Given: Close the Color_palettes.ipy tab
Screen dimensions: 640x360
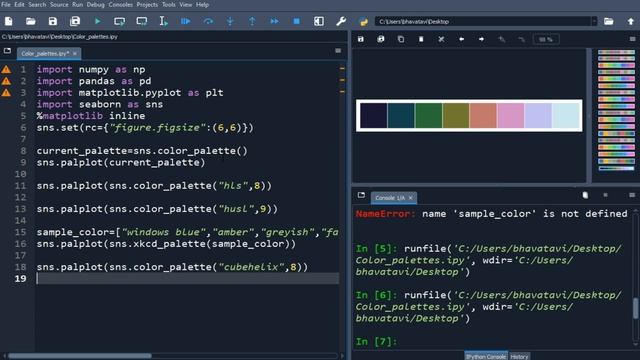Looking at the screenshot, I should [75, 53].
